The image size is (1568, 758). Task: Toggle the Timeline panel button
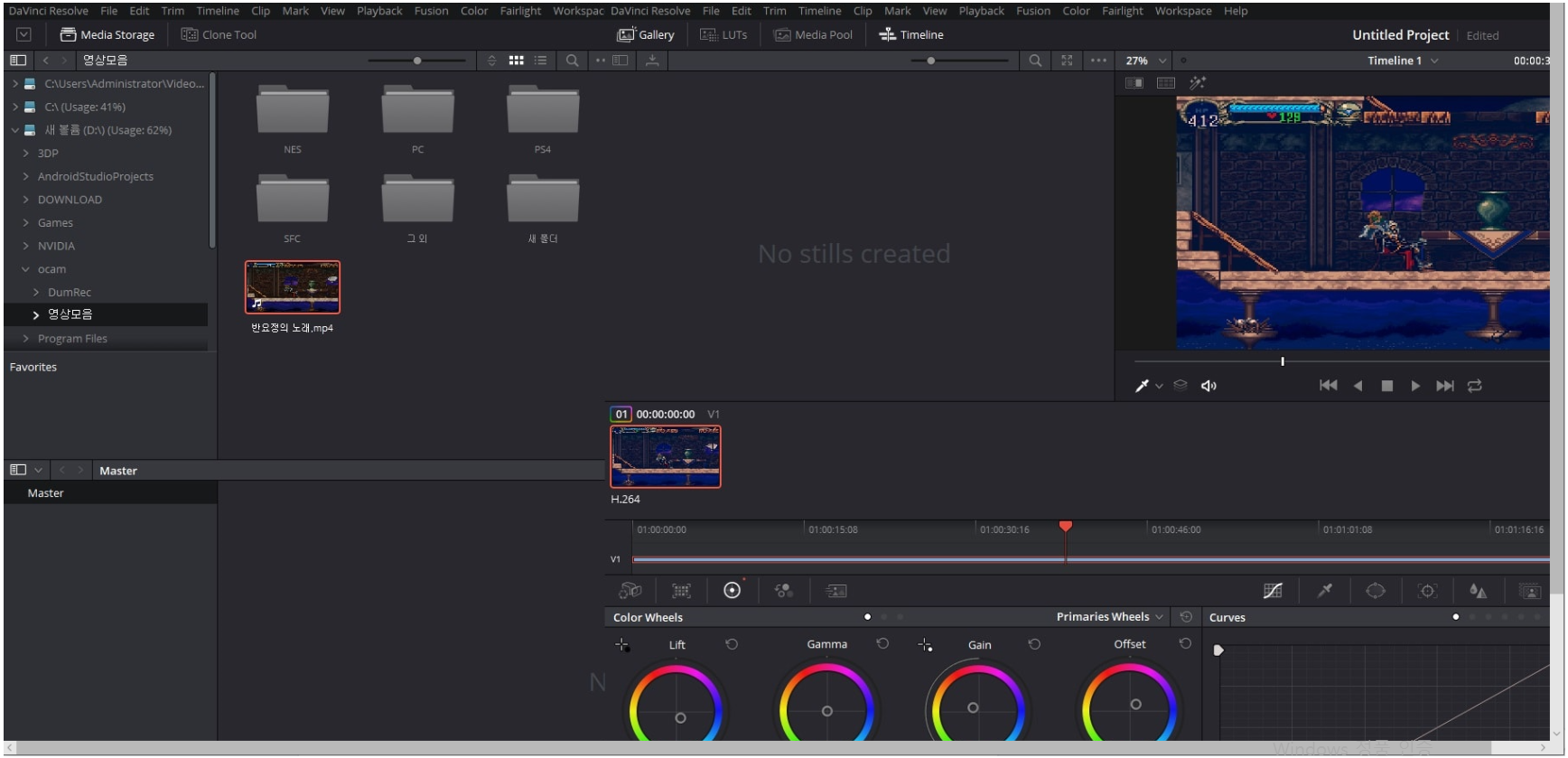(x=911, y=34)
